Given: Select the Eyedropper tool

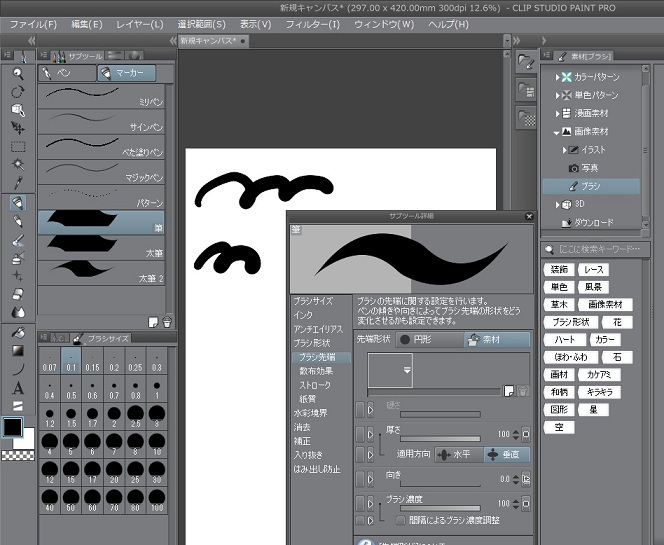Looking at the screenshot, I should [x=18, y=182].
